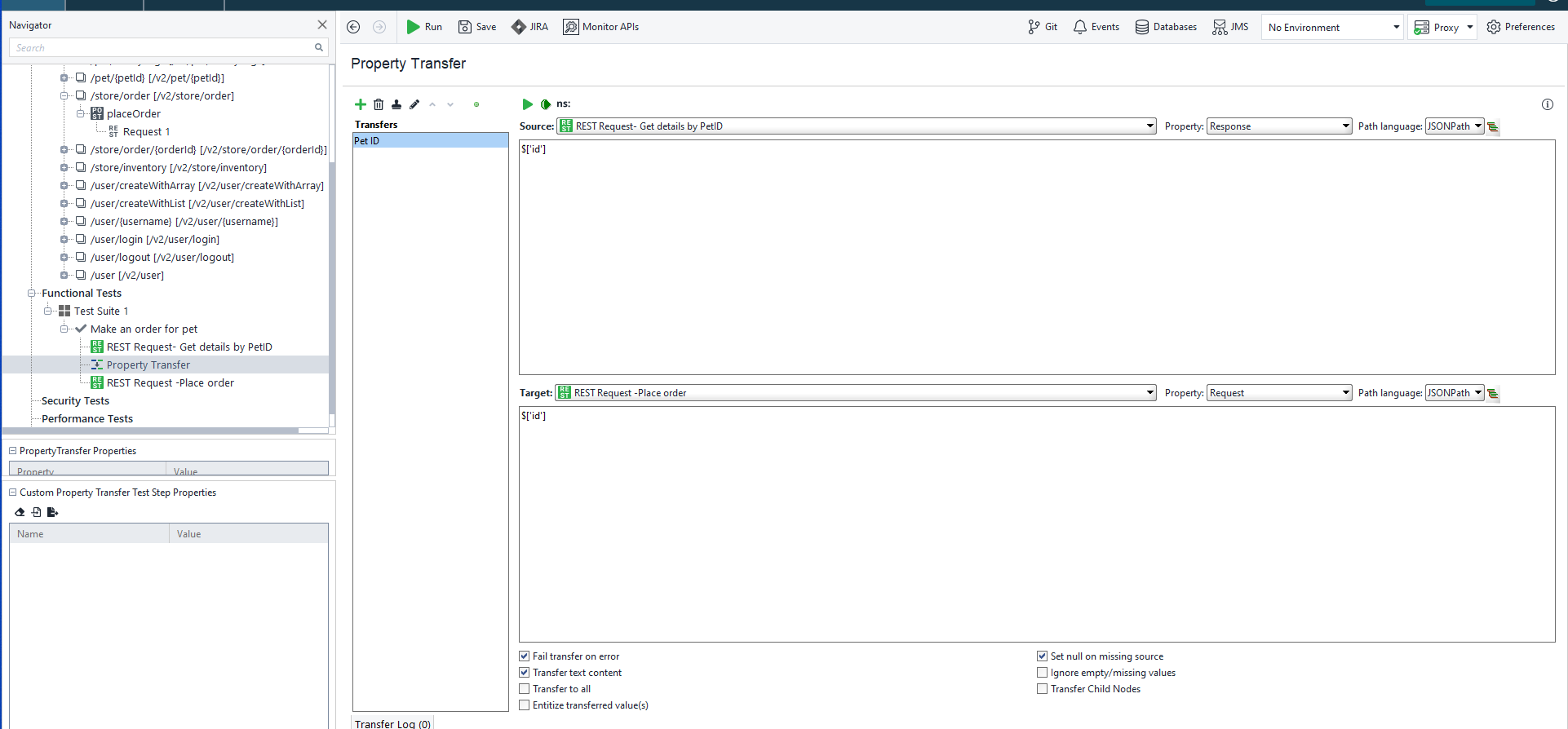Move the selected transfer up

click(x=432, y=104)
